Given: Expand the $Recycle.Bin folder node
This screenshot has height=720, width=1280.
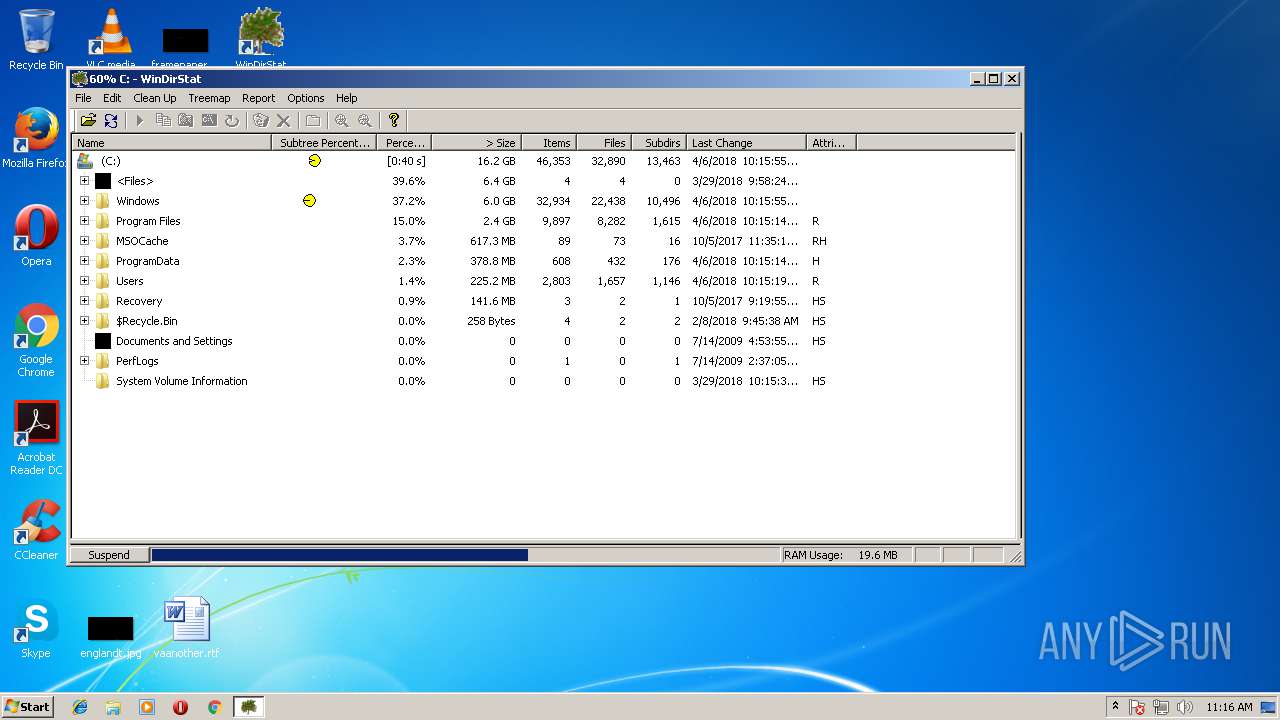Looking at the screenshot, I should (x=84, y=321).
